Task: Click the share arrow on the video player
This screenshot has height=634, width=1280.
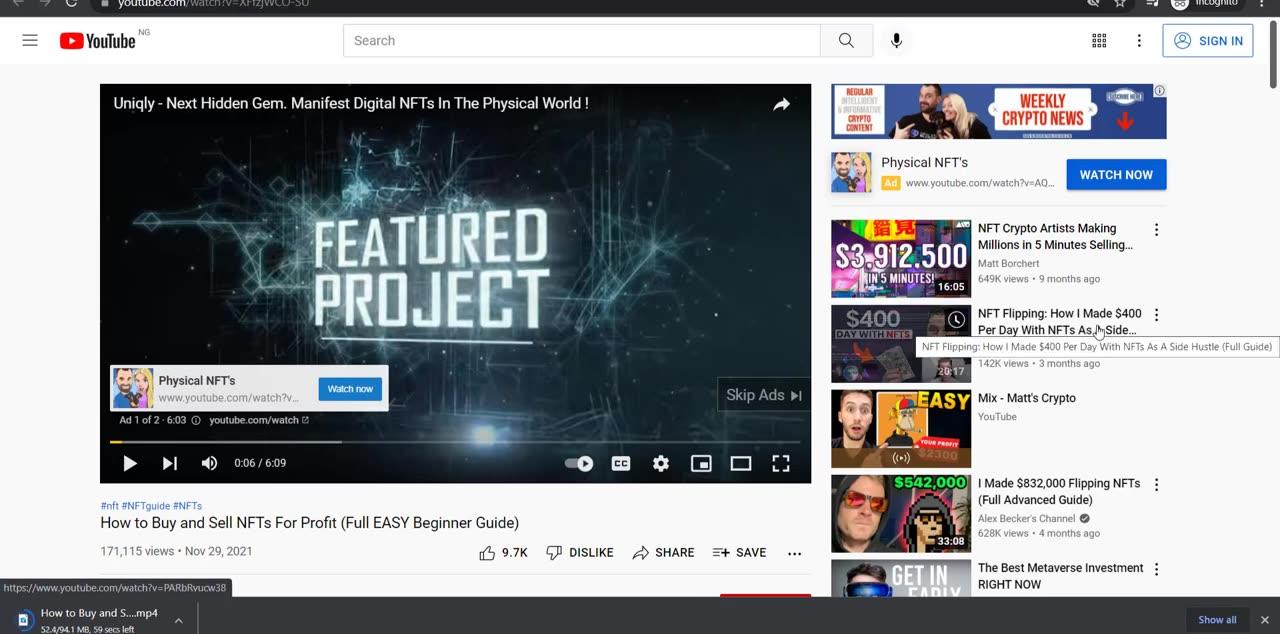Action: click(781, 103)
